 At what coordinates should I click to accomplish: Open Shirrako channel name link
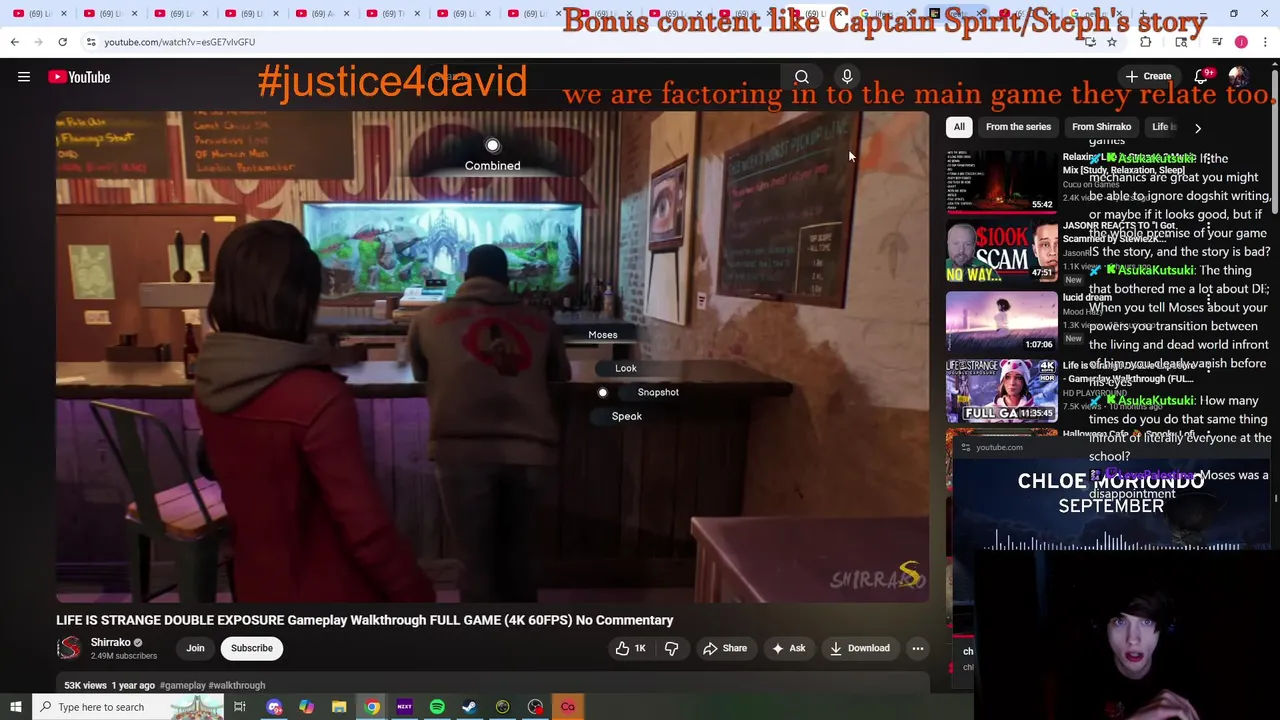(111, 642)
